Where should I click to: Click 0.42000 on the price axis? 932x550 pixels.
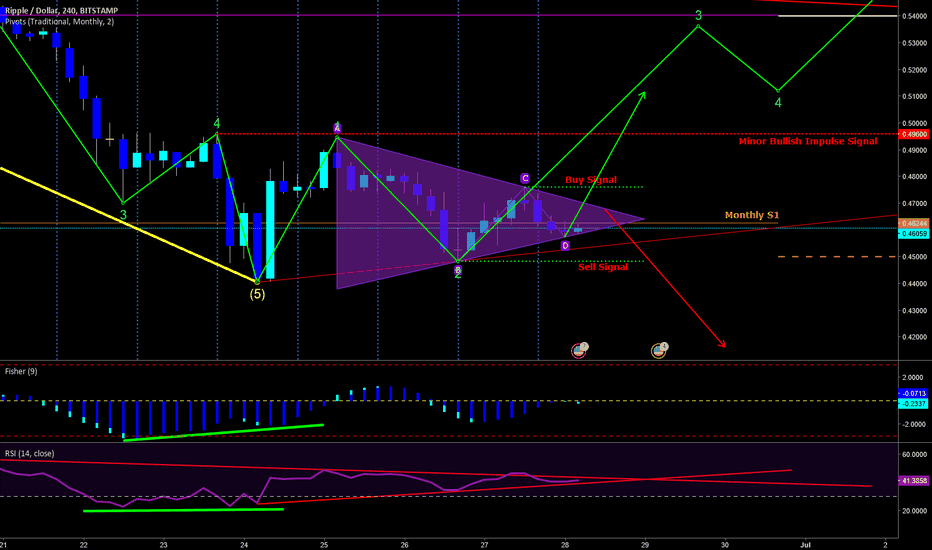[915, 337]
